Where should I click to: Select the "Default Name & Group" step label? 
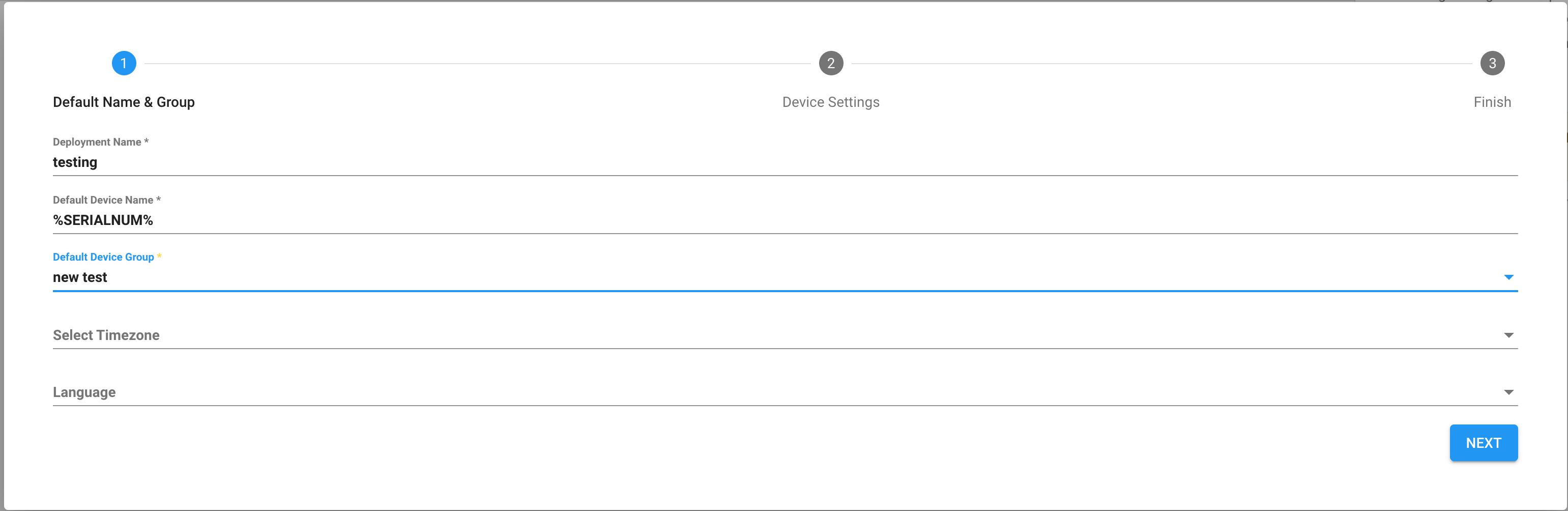tap(124, 102)
